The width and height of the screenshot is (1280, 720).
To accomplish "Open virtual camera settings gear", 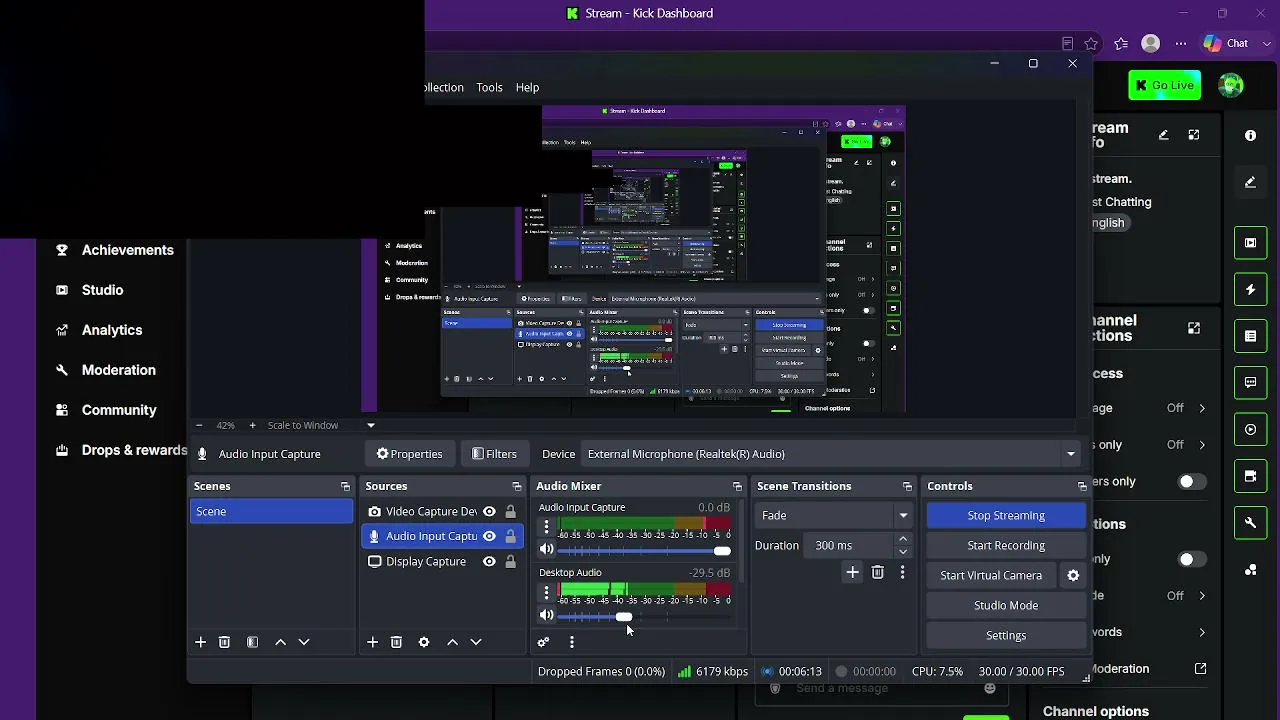I will point(1073,575).
